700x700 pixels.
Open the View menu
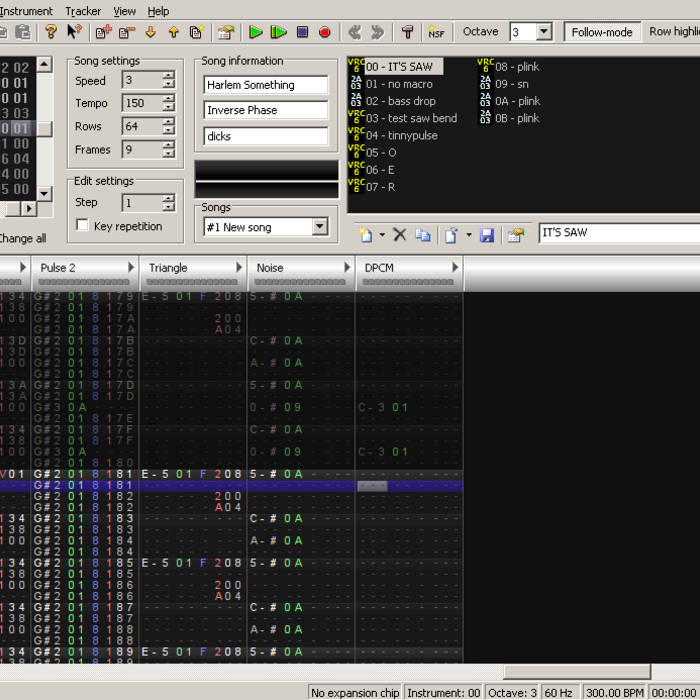pyautogui.click(x=125, y=11)
